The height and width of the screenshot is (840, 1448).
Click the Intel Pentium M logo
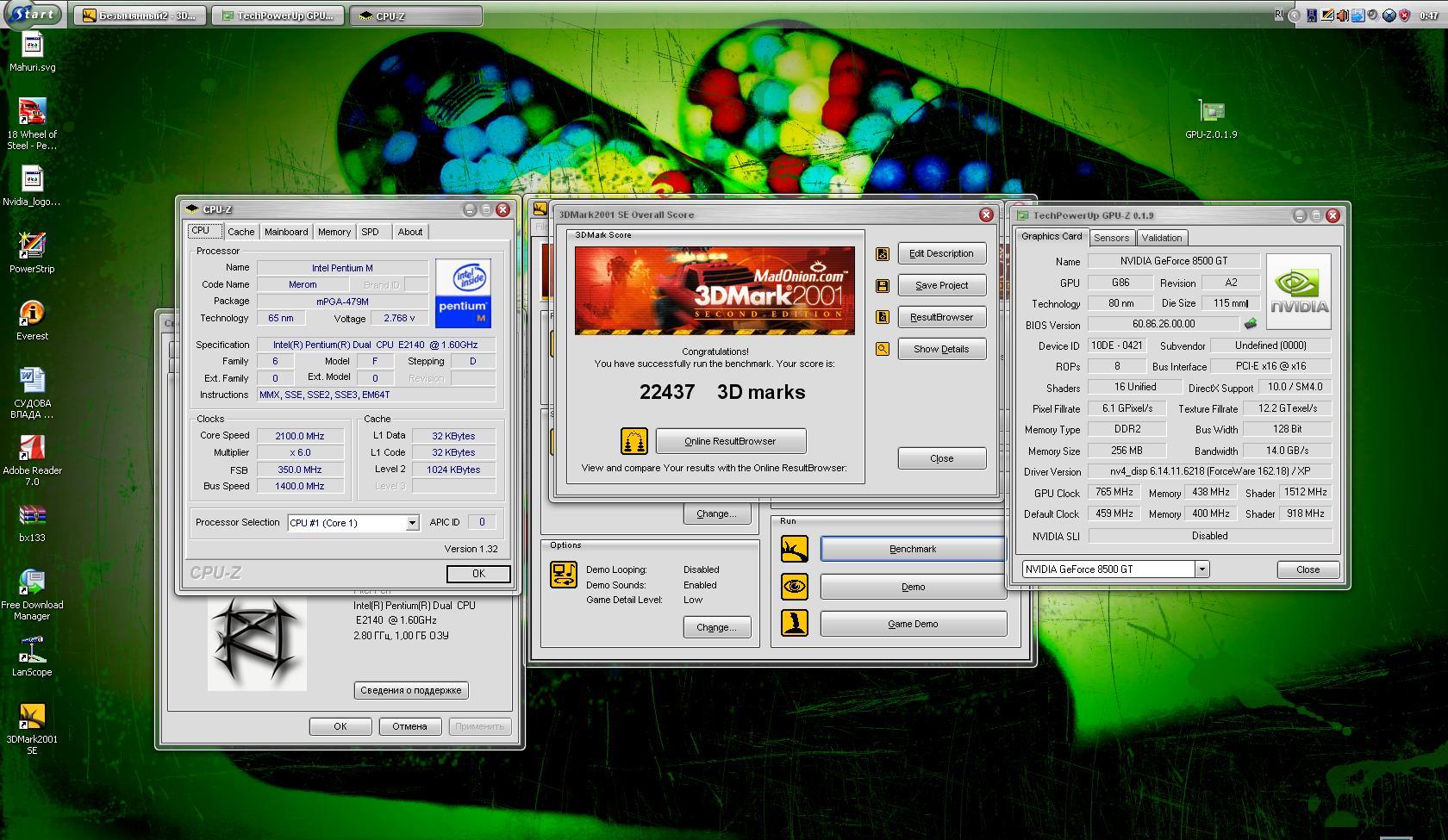tap(463, 293)
